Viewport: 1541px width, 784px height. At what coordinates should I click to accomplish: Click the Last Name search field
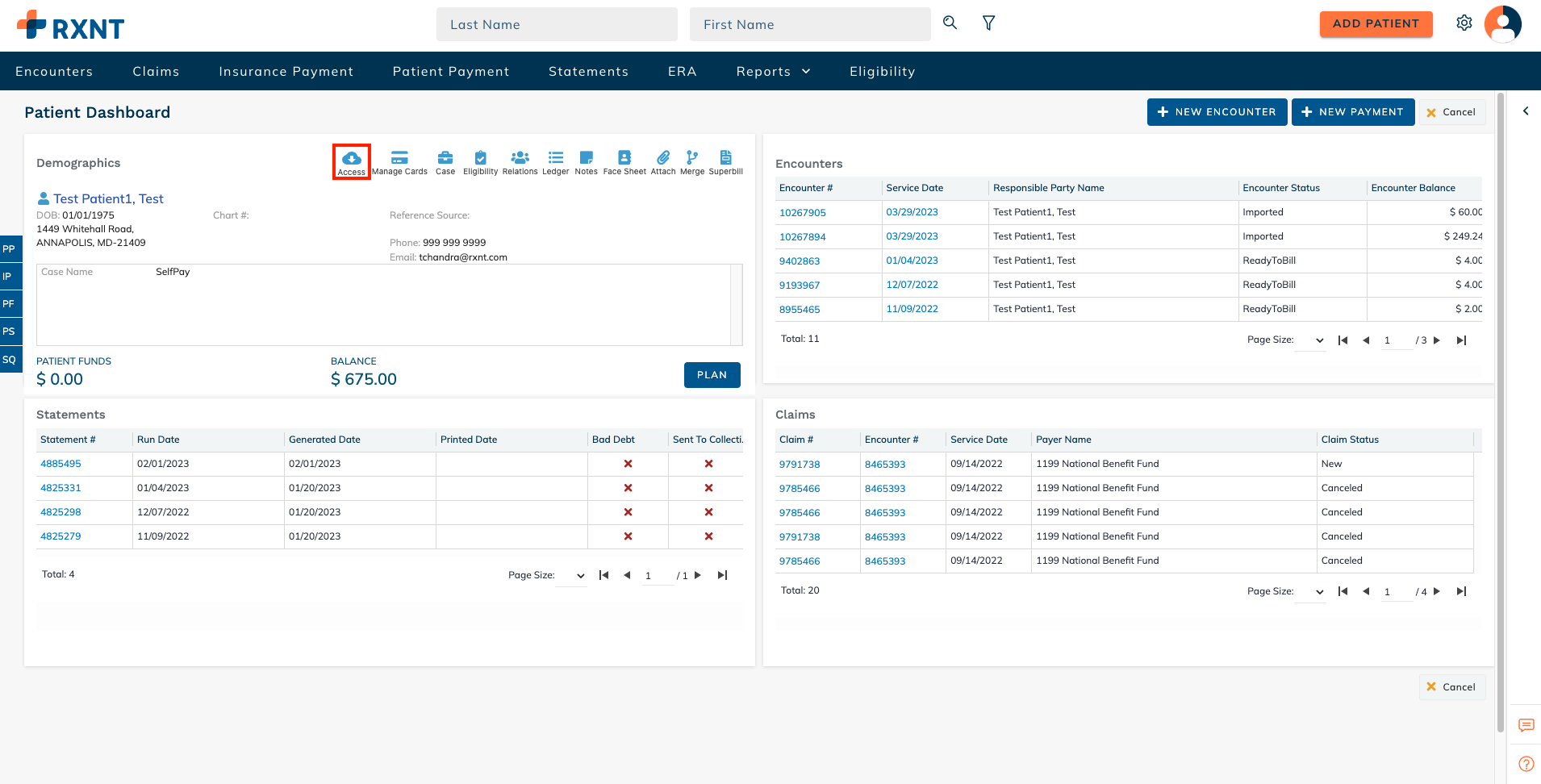(x=557, y=25)
